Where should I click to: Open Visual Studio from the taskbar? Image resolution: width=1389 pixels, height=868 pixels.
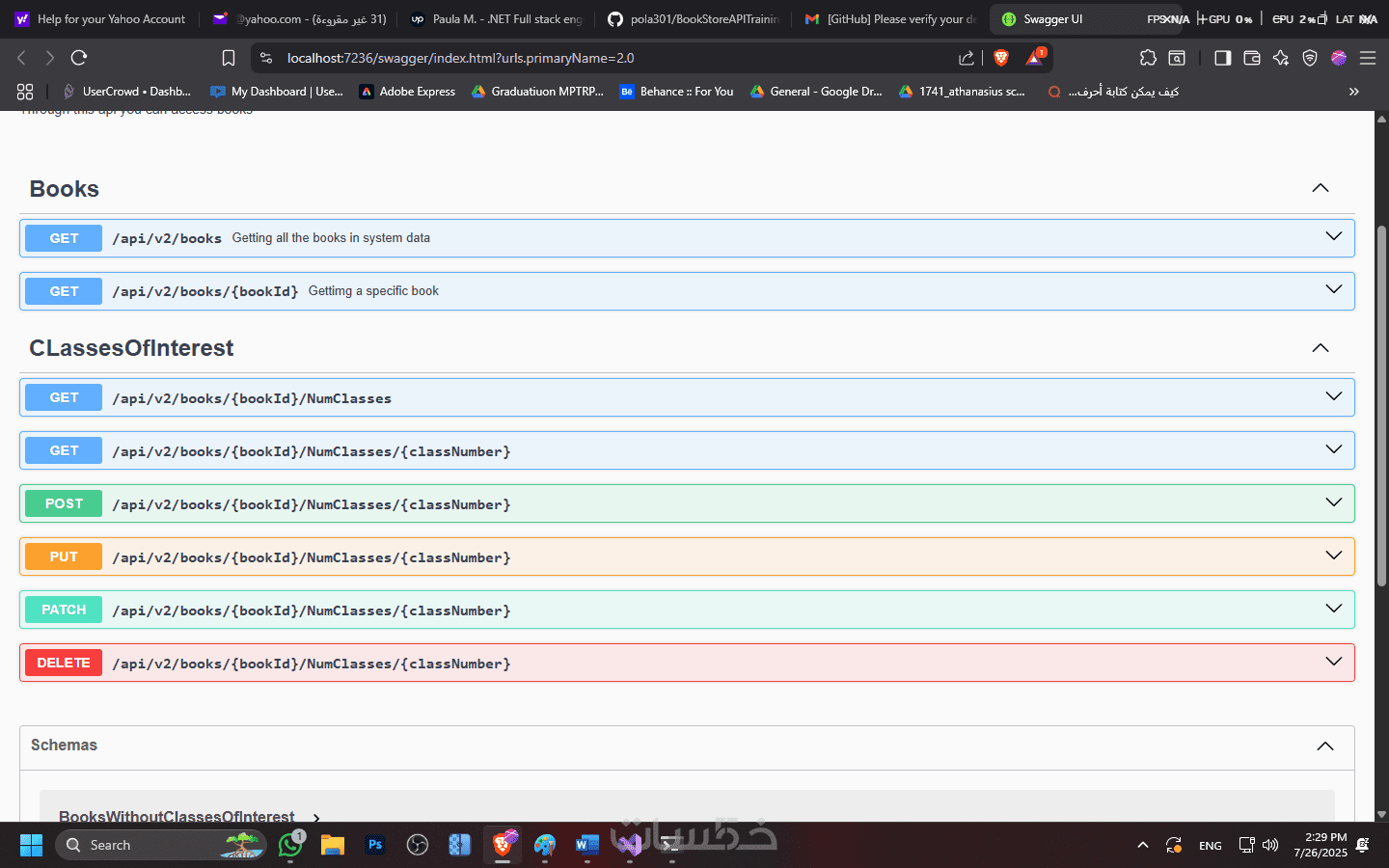(x=630, y=845)
